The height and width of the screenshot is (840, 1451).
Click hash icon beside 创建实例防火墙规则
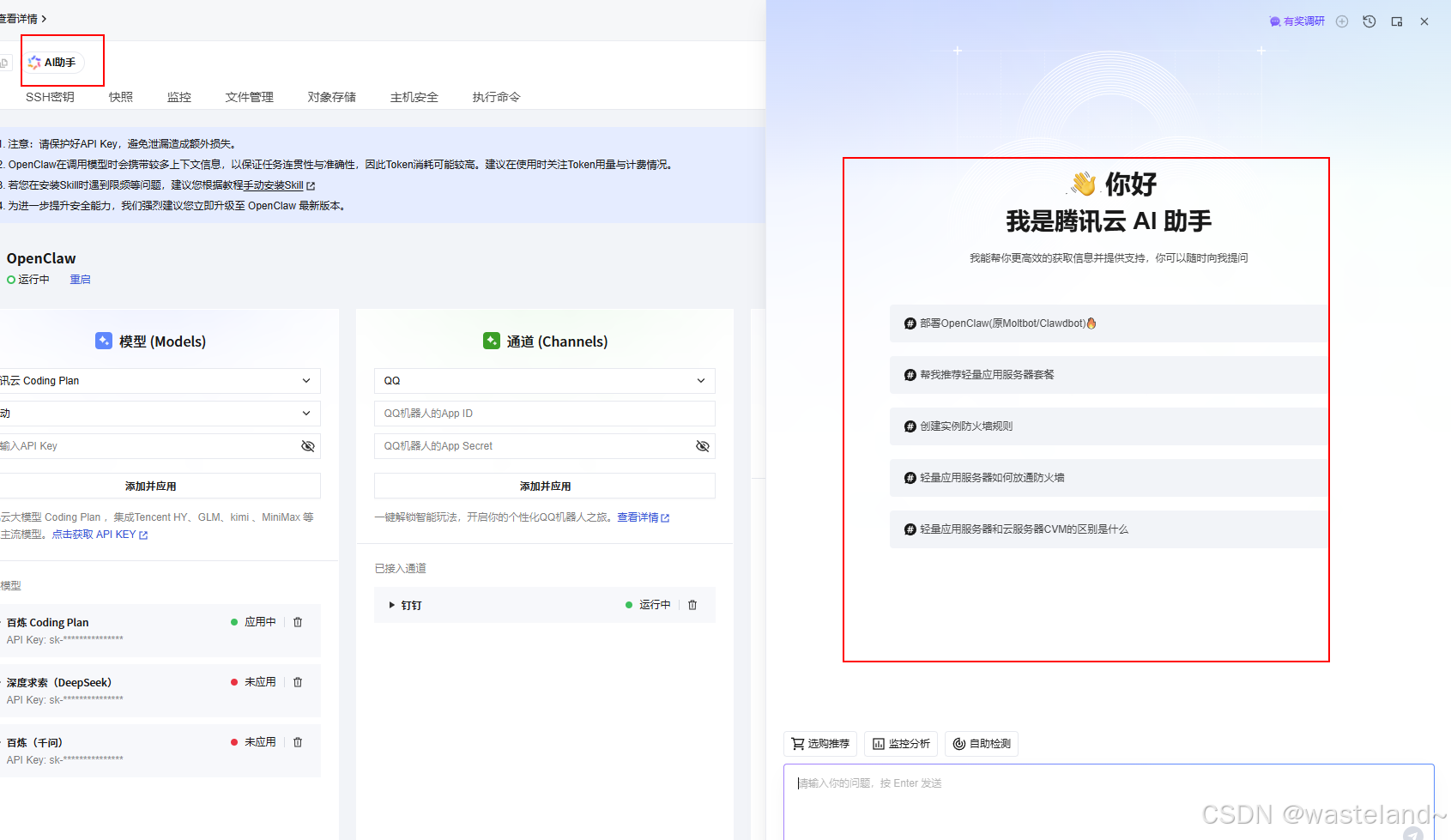point(910,426)
